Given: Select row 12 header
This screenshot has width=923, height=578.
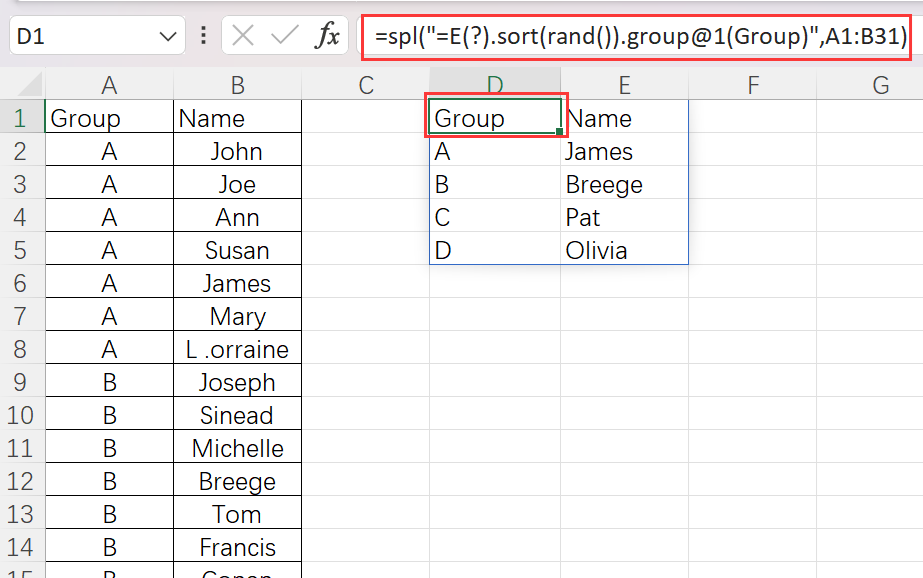Looking at the screenshot, I should [22, 481].
